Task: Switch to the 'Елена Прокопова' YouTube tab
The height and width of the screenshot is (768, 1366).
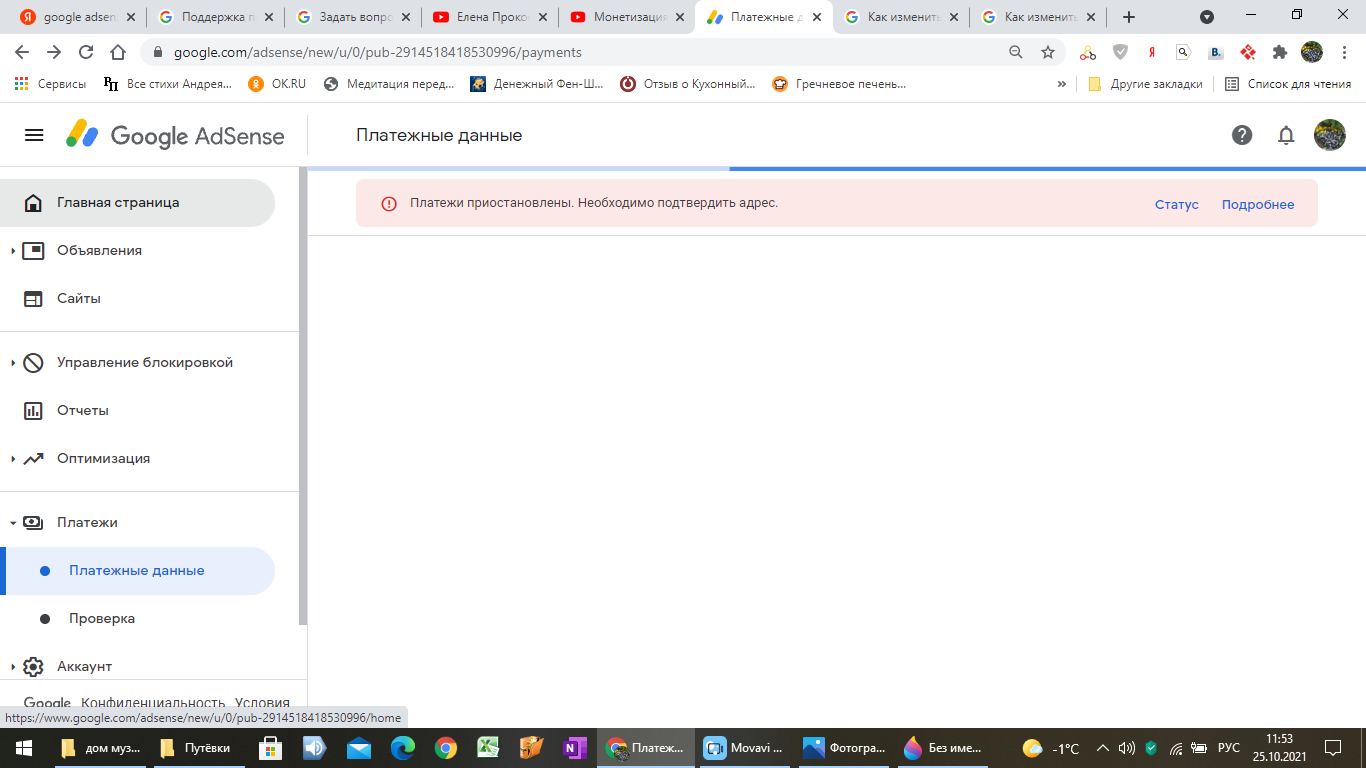Action: coord(490,17)
